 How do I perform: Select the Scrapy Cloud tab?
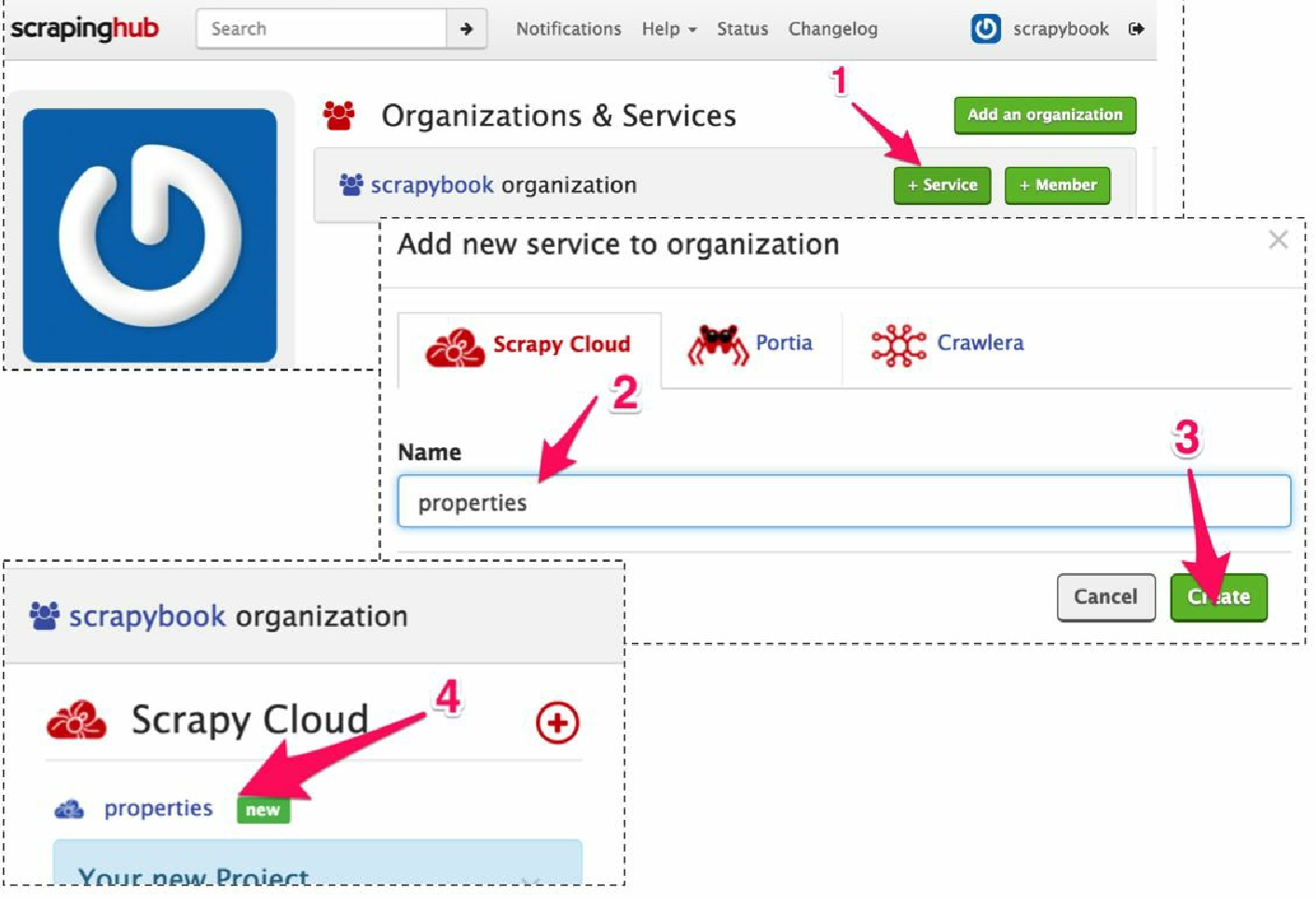[x=529, y=348]
